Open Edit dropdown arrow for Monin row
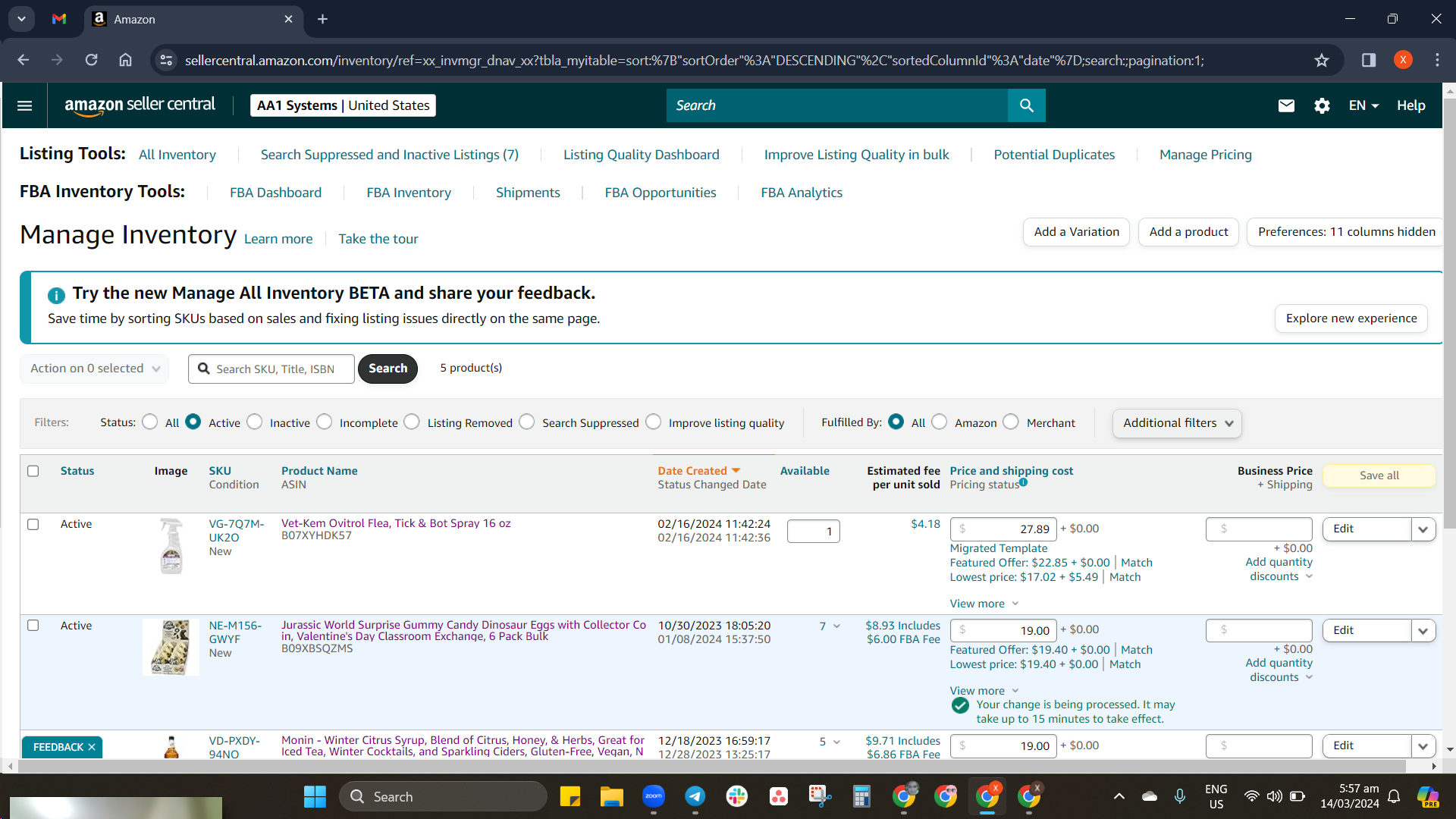 click(1423, 746)
